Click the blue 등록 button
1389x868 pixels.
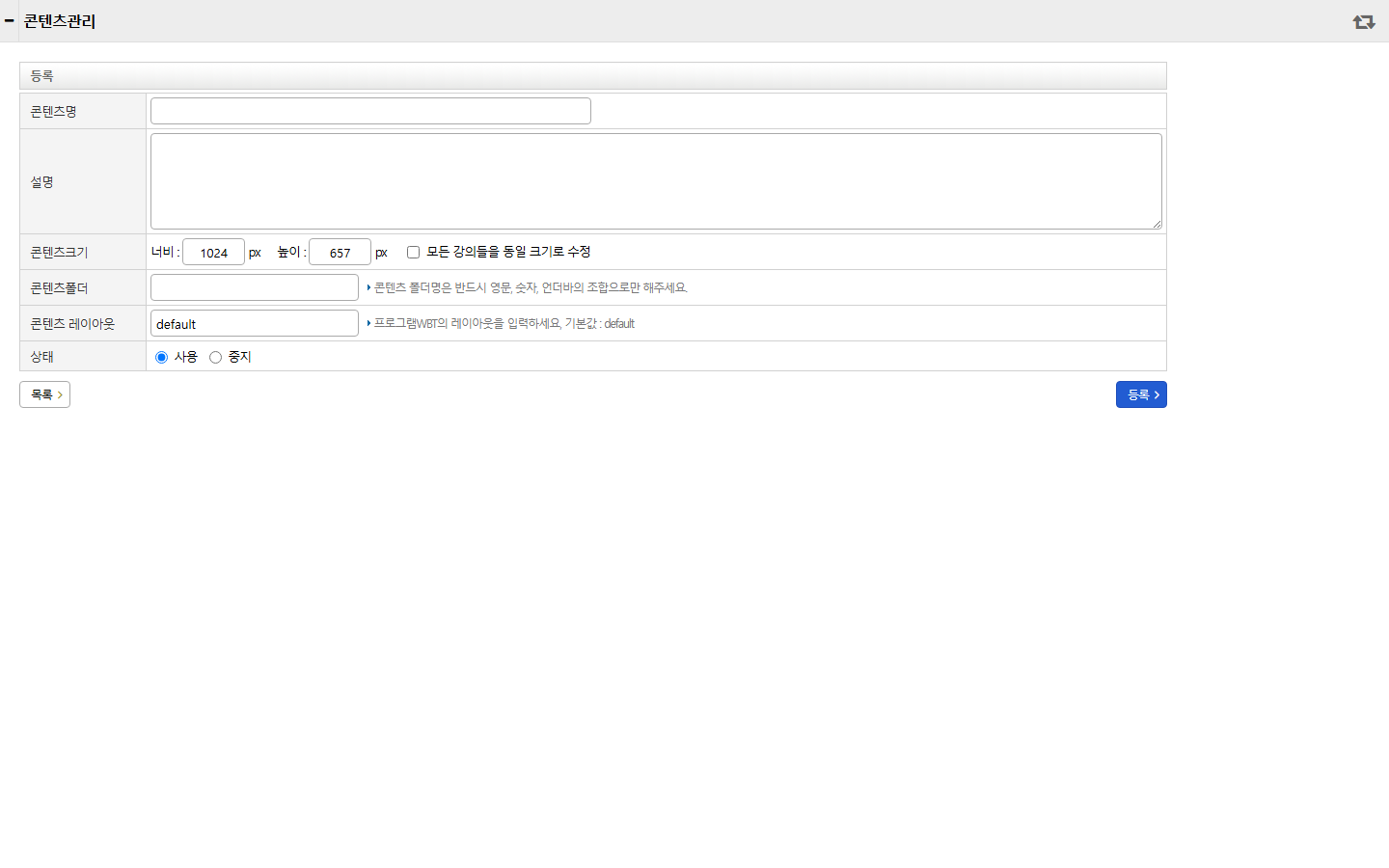(x=1141, y=394)
